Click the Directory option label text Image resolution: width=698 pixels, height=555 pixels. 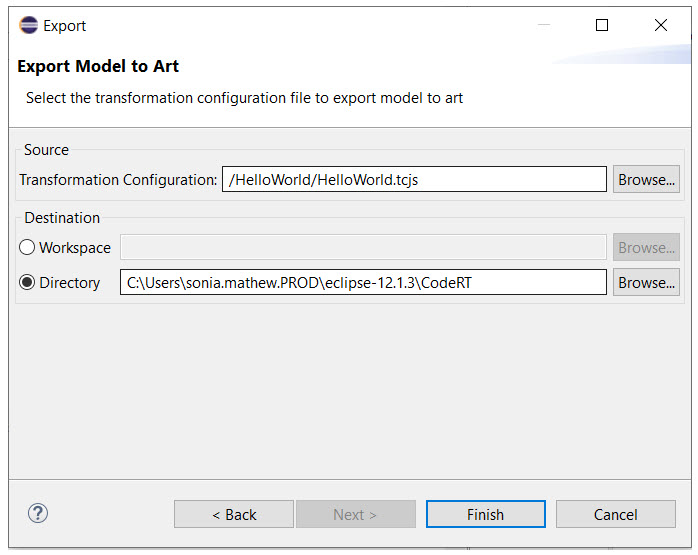coord(69,283)
